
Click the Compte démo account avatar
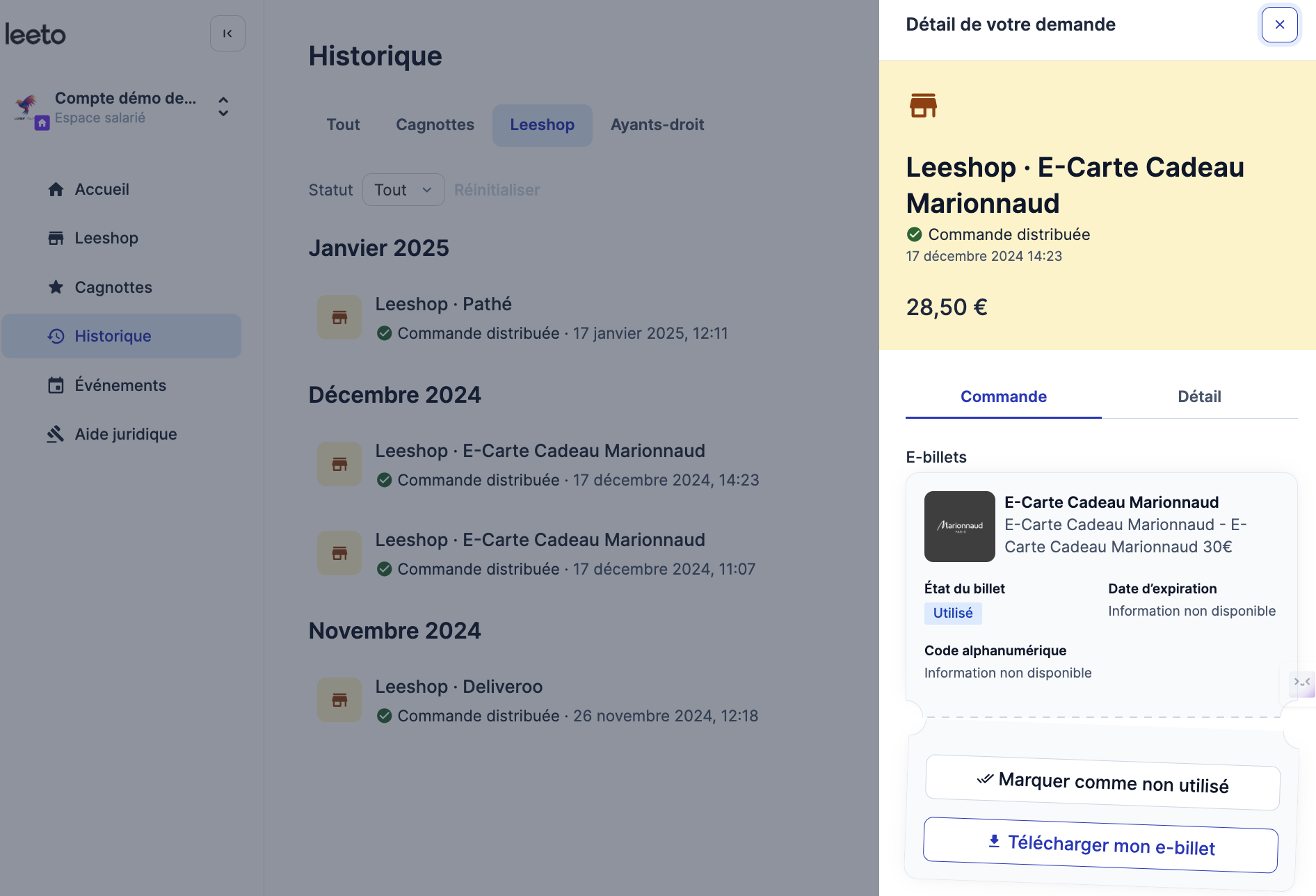(29, 109)
